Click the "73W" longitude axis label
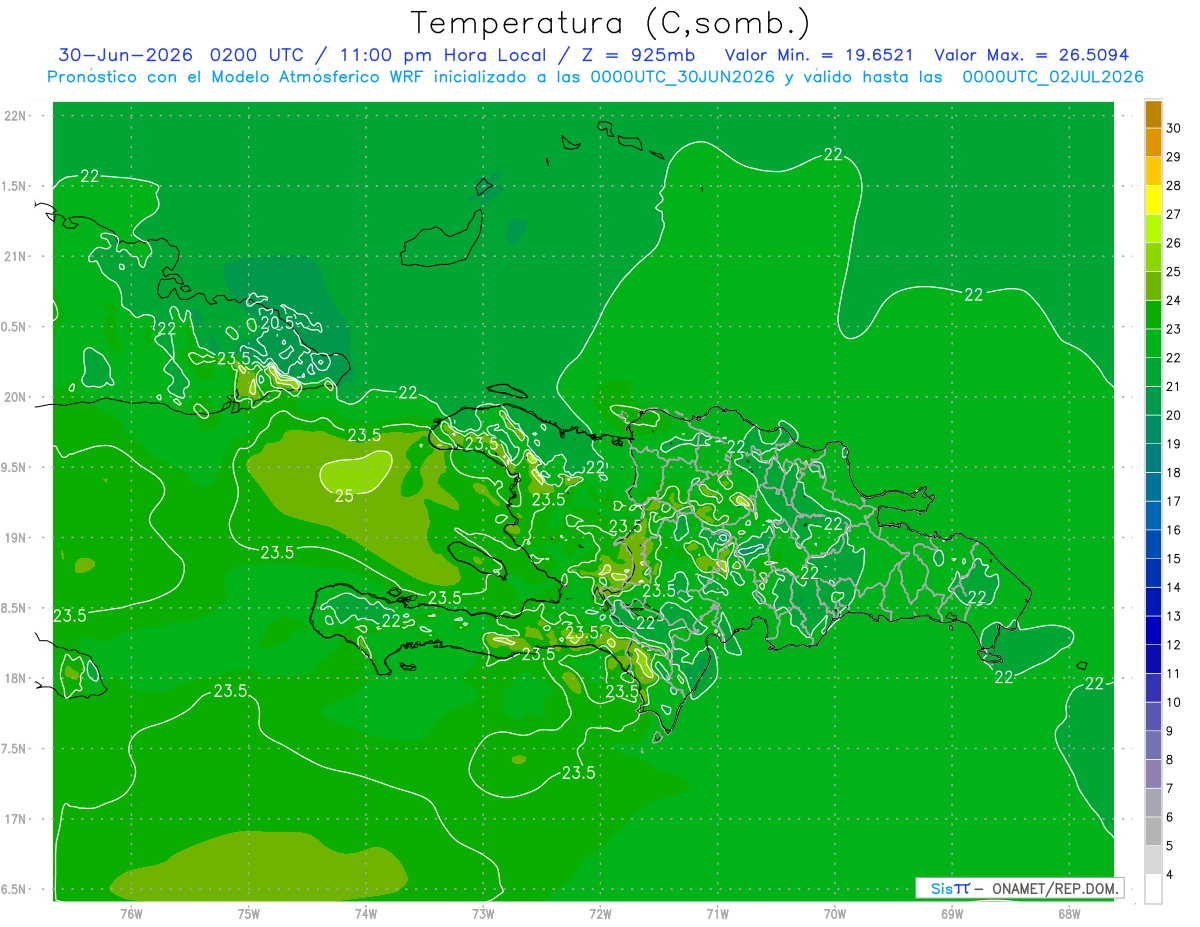 pyautogui.click(x=483, y=913)
